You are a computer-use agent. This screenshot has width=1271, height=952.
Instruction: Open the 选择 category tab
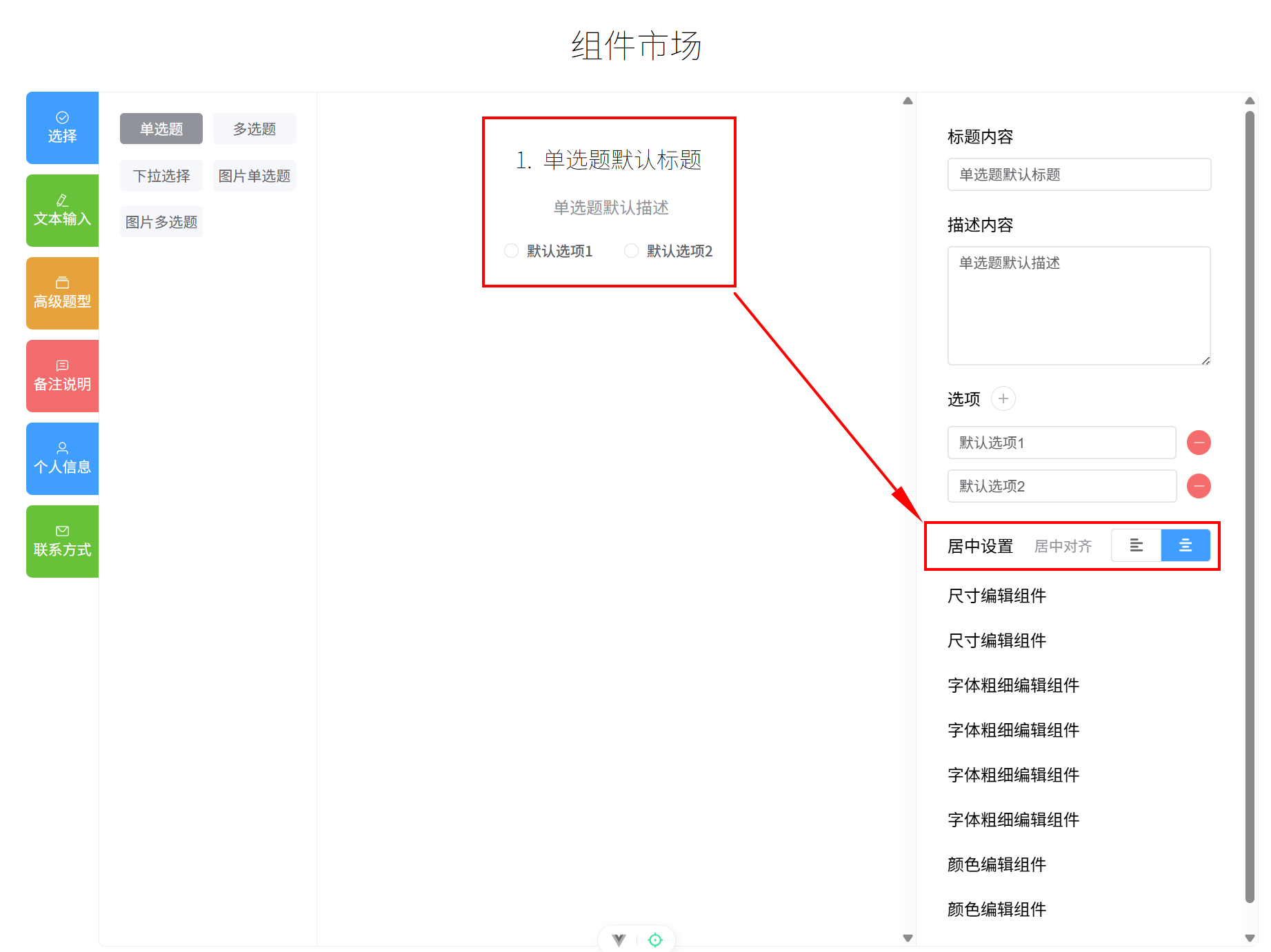click(62, 128)
